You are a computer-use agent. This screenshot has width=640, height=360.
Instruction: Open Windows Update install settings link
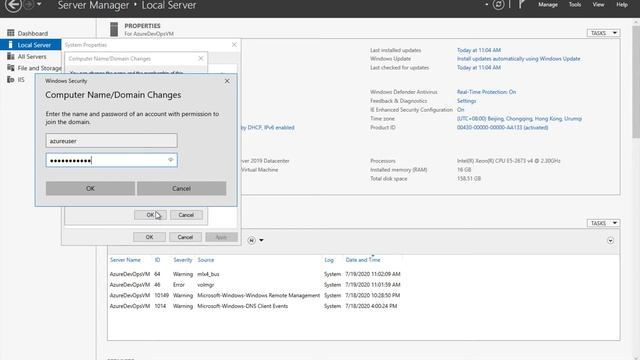click(518, 59)
